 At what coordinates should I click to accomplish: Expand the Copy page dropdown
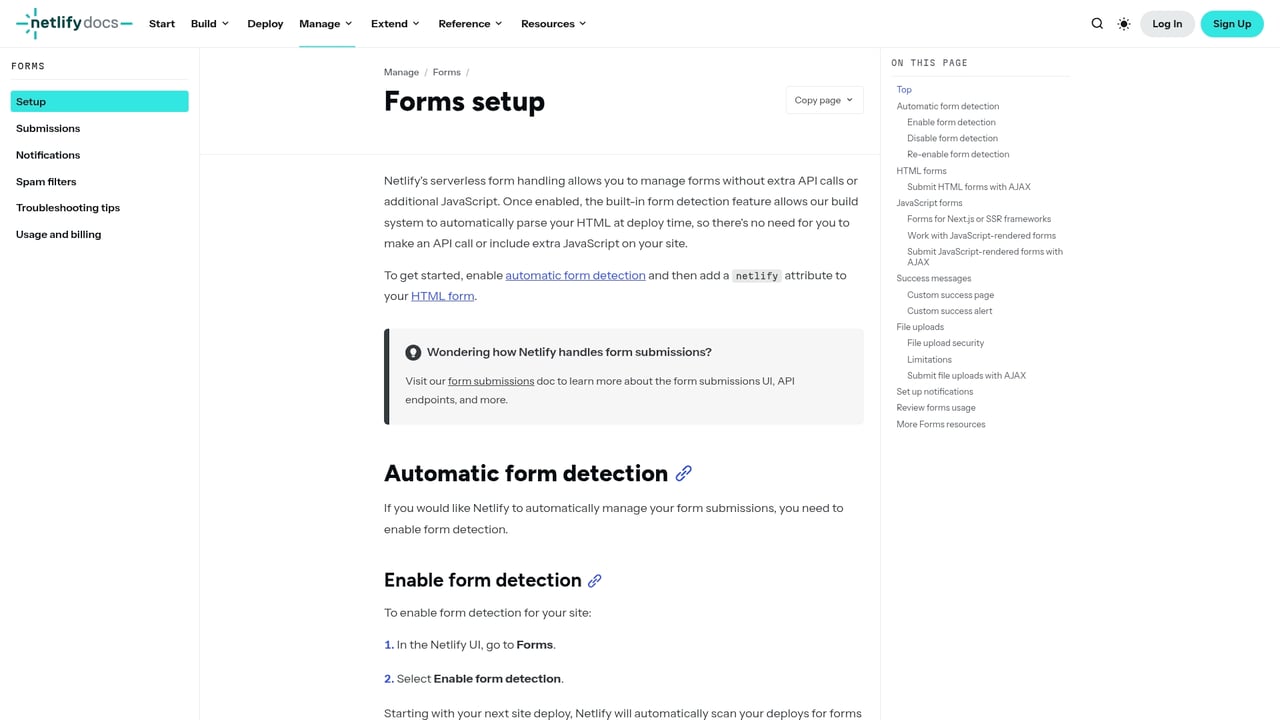(823, 100)
